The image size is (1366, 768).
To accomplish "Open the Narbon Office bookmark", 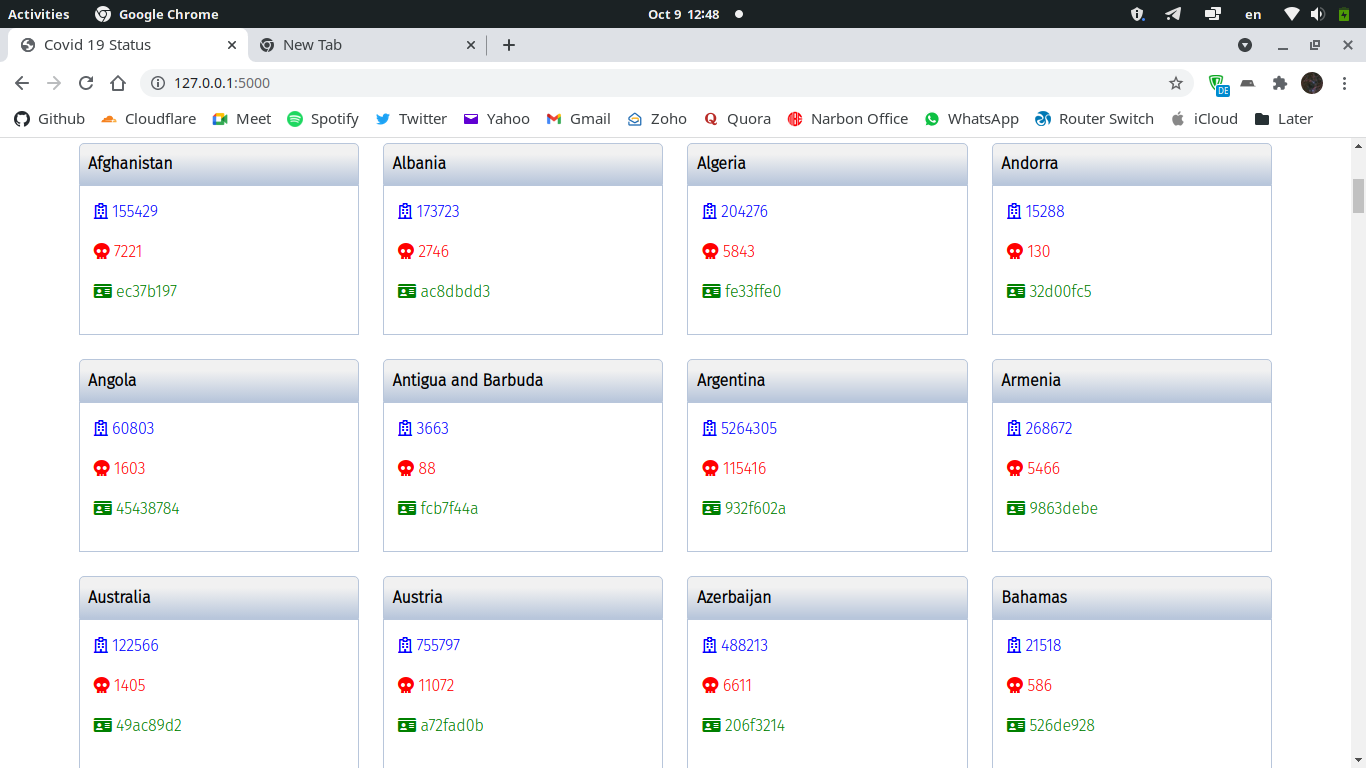I will [x=848, y=118].
